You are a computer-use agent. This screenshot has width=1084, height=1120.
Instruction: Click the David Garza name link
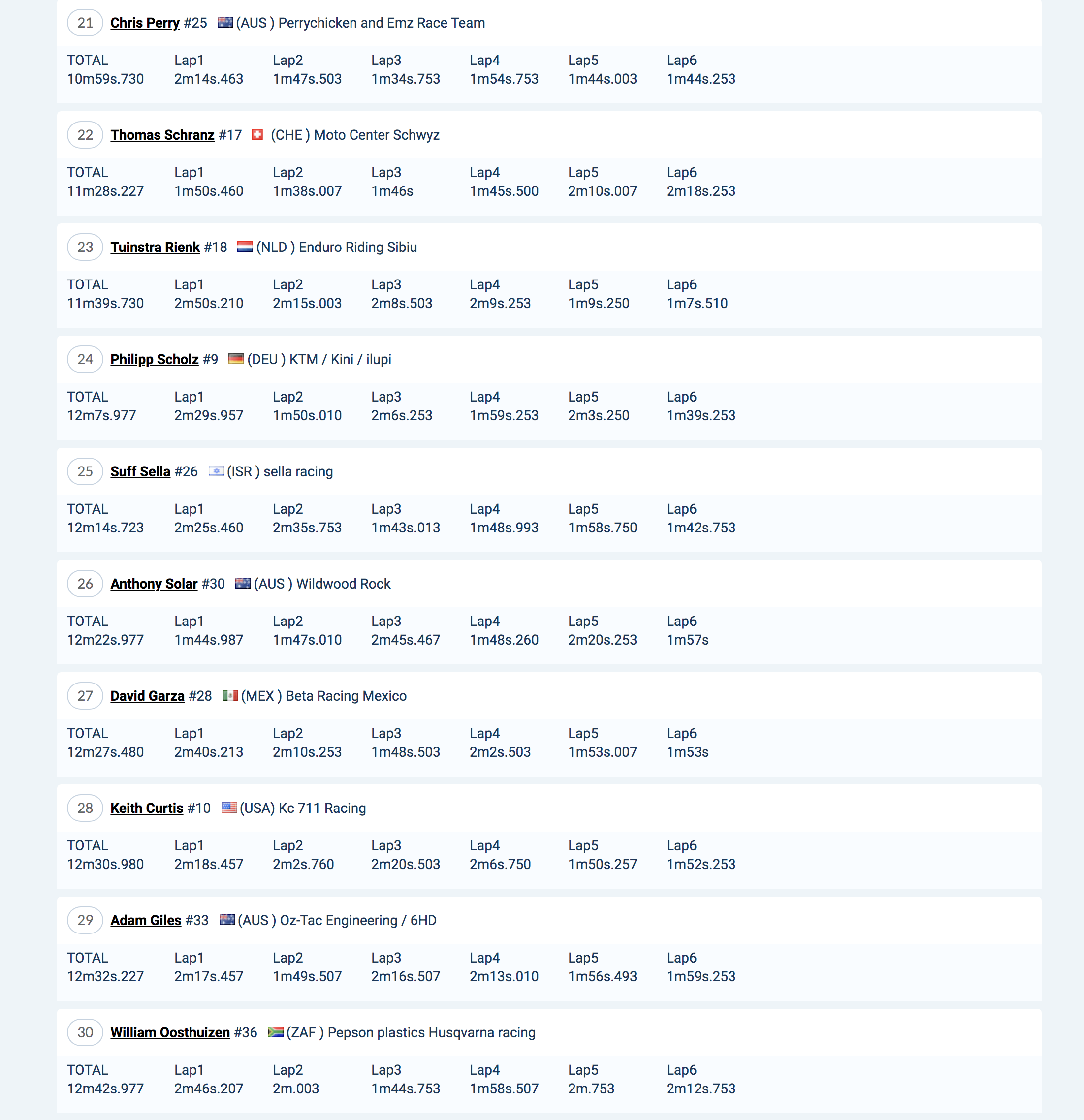(147, 696)
